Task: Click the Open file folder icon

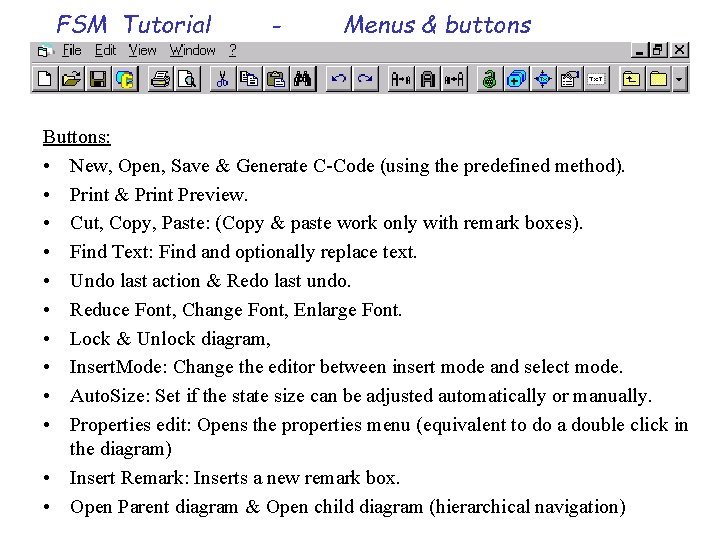Action: (72, 79)
